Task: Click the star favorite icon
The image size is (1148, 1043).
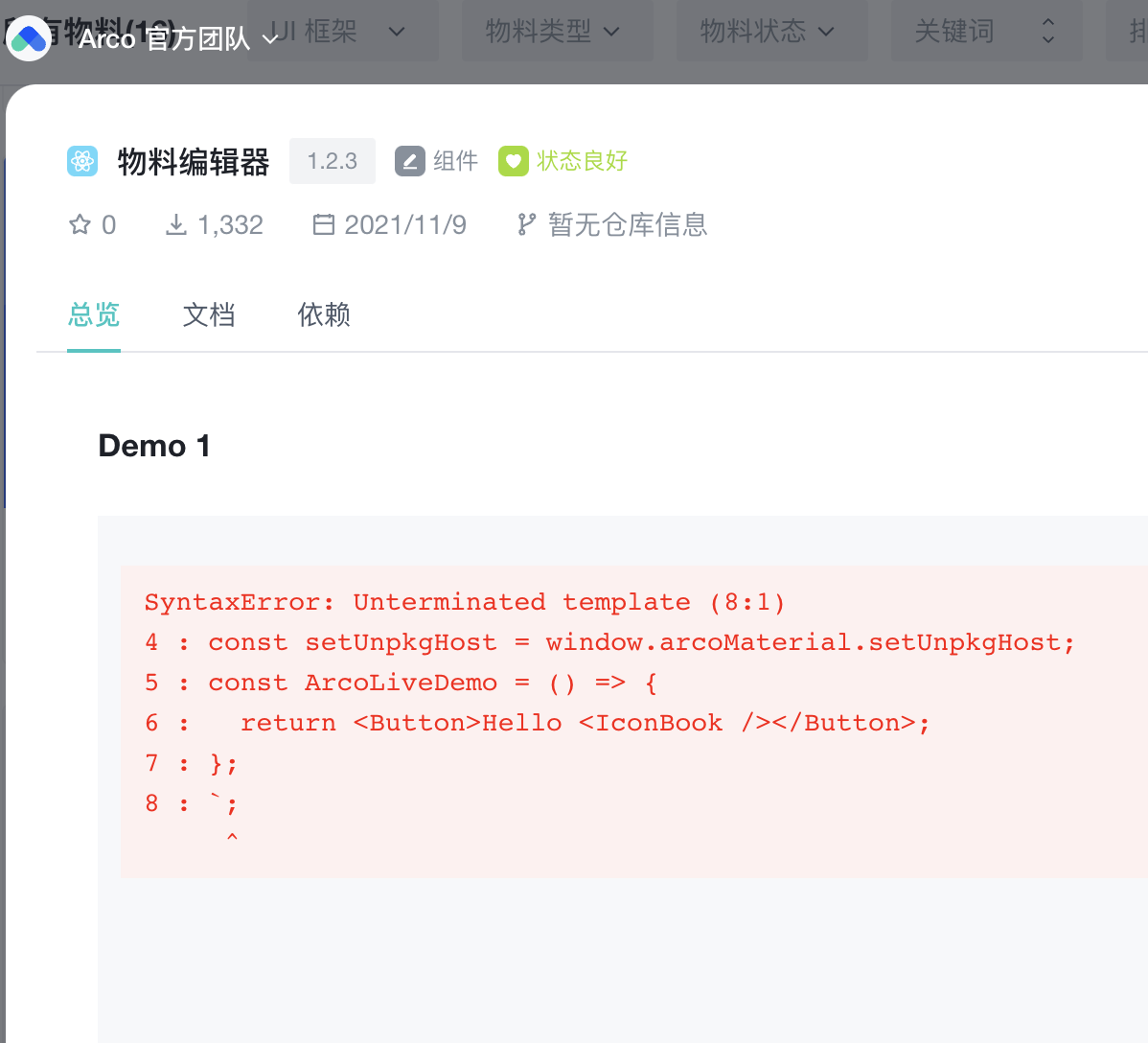Action: 80,224
